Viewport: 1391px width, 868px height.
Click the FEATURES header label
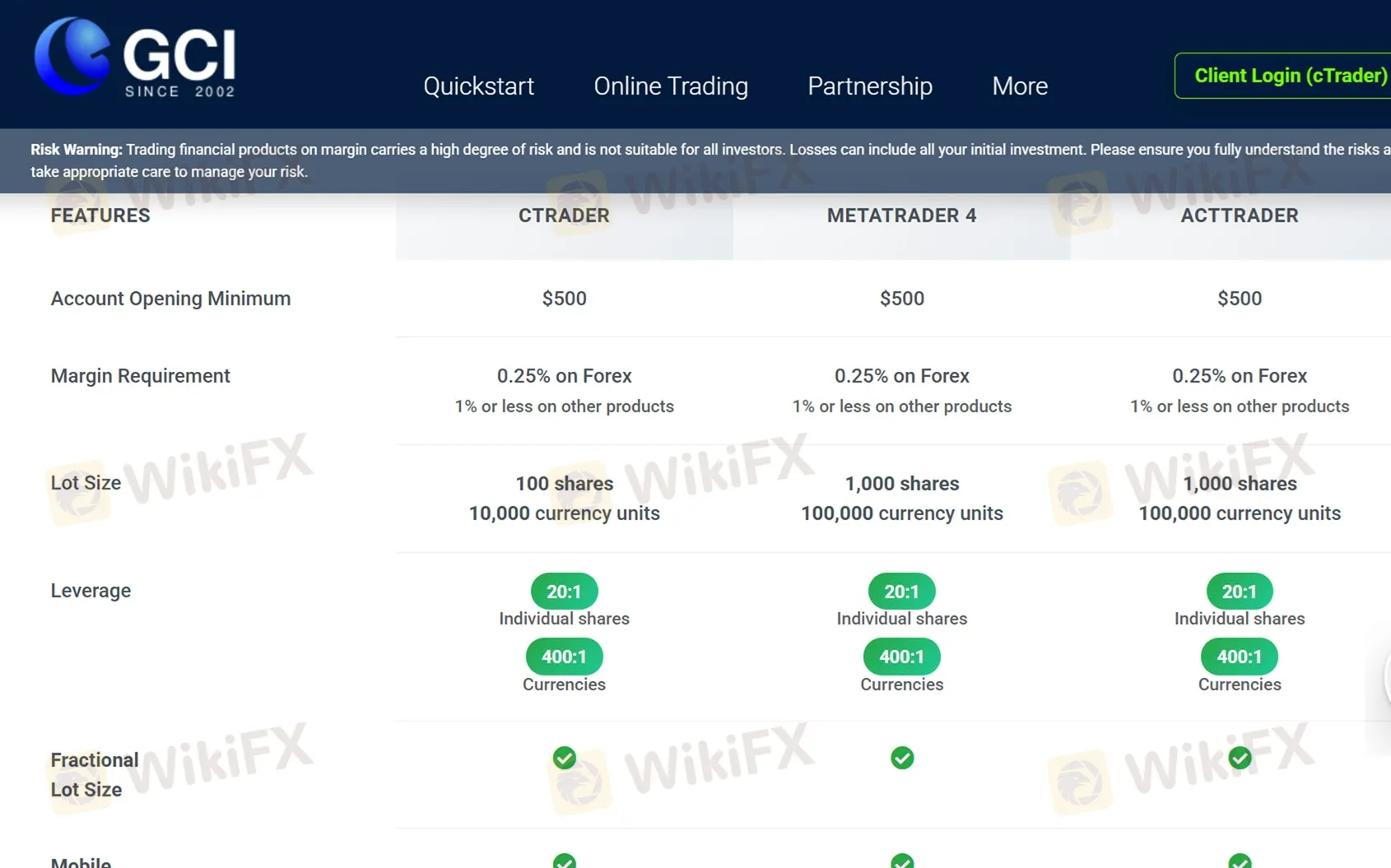point(100,216)
